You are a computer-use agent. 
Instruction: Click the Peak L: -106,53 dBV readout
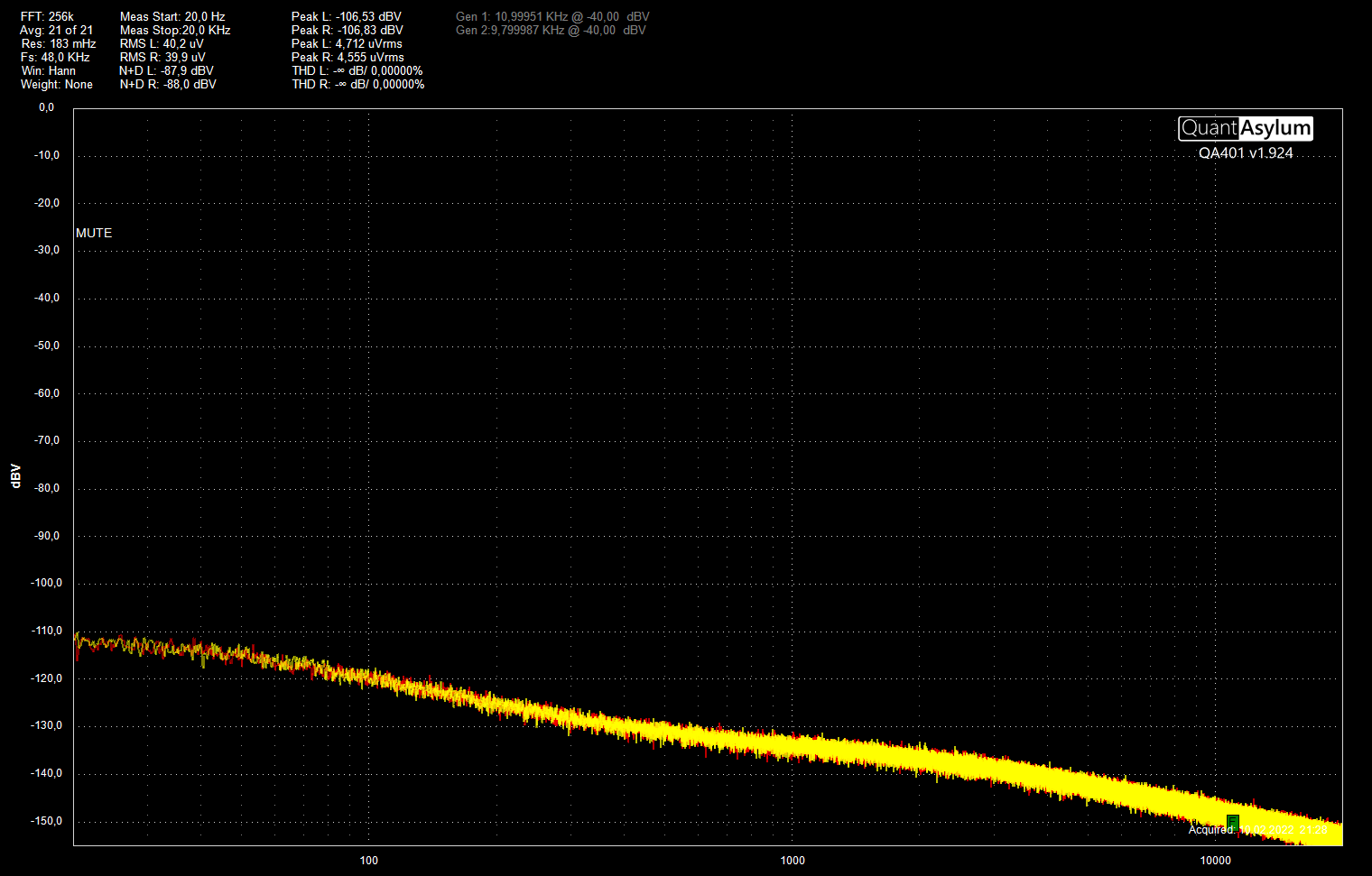tap(347, 16)
